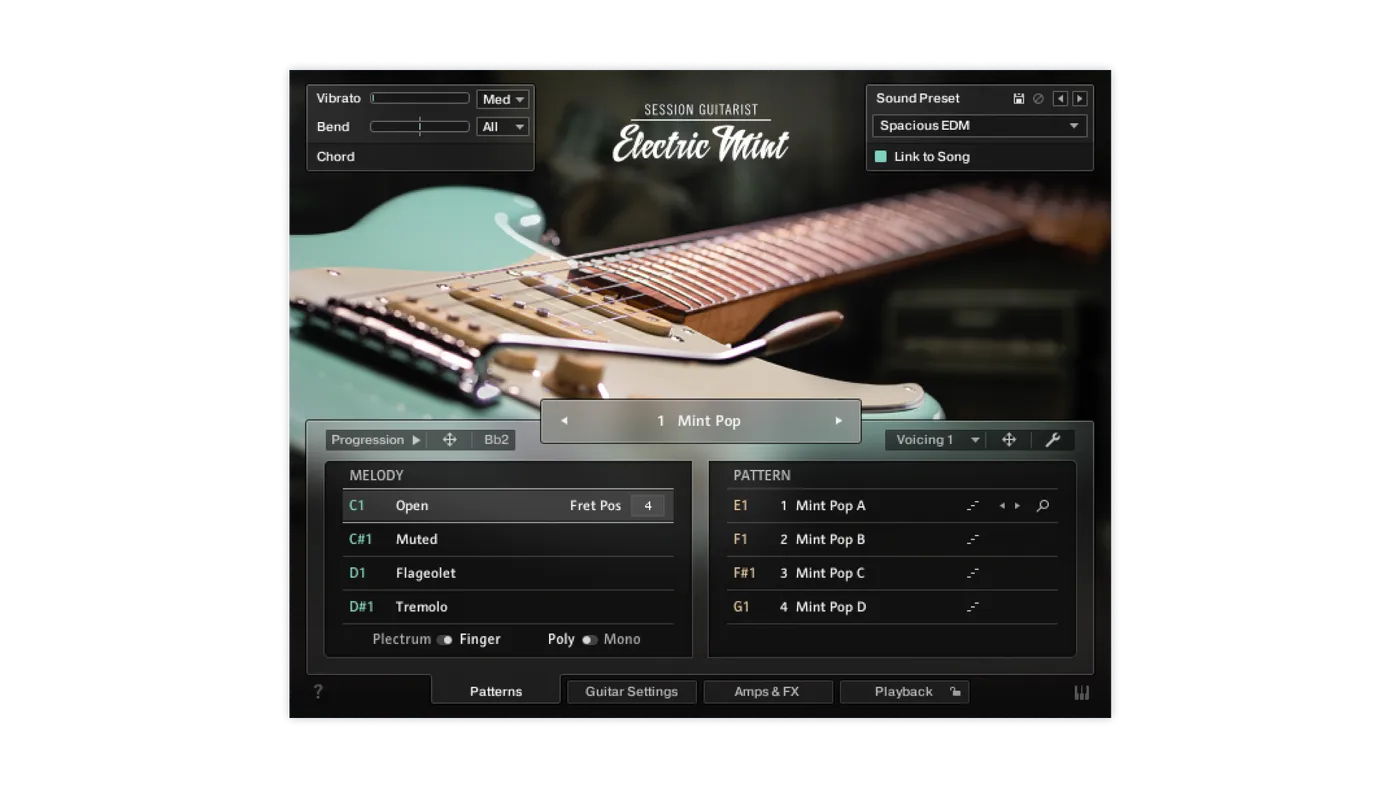Save the current sound preset

click(1018, 99)
